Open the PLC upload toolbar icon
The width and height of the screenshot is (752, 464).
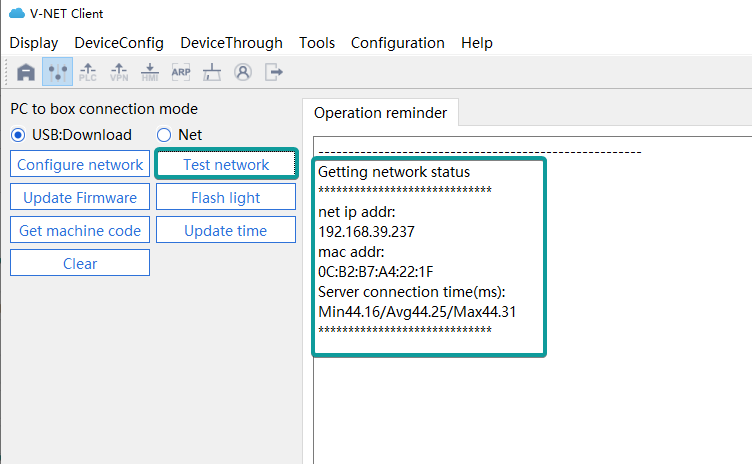[88, 72]
